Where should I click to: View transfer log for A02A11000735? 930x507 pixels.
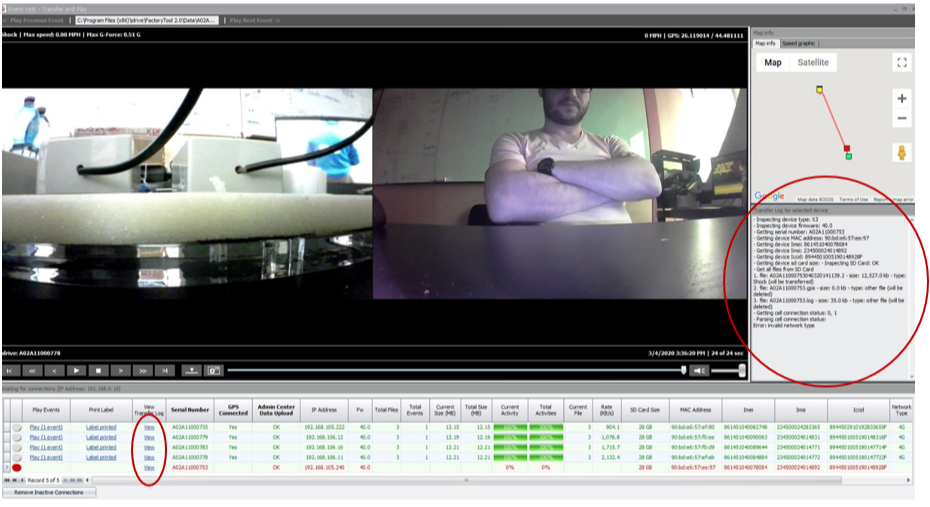click(x=149, y=427)
